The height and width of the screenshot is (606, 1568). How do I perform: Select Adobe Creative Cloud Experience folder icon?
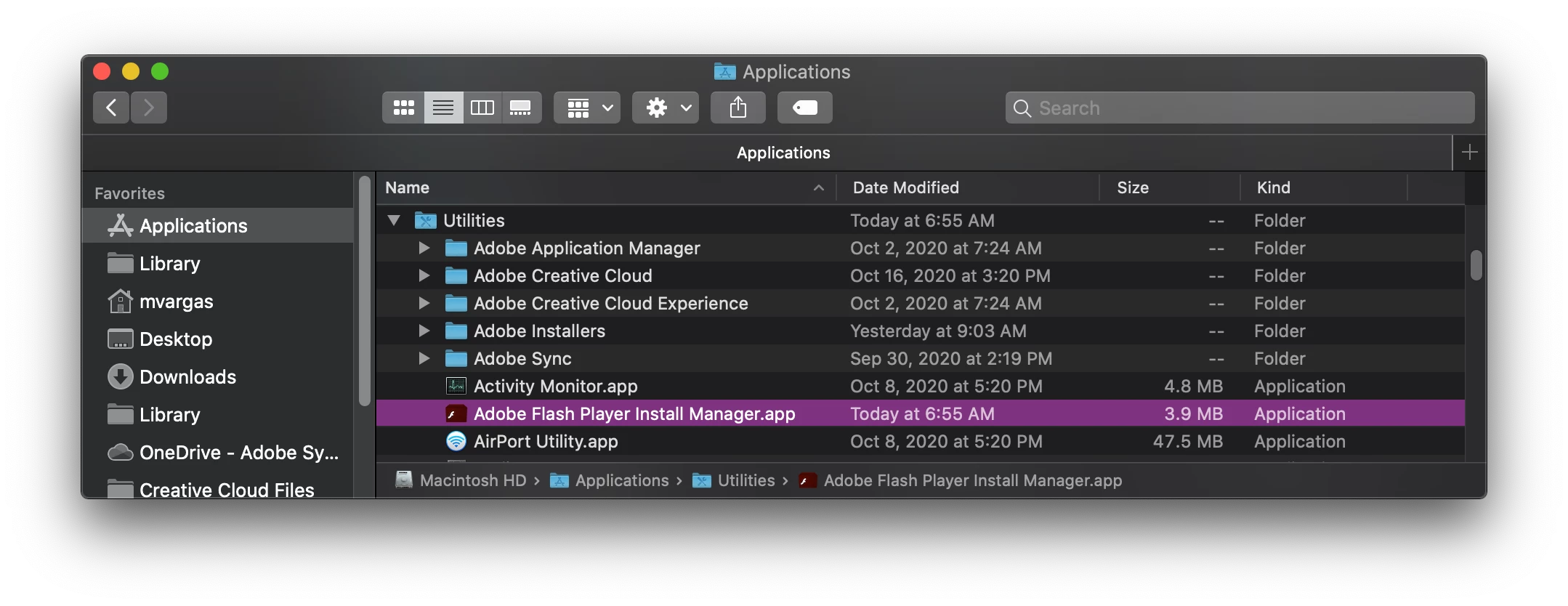(x=456, y=303)
